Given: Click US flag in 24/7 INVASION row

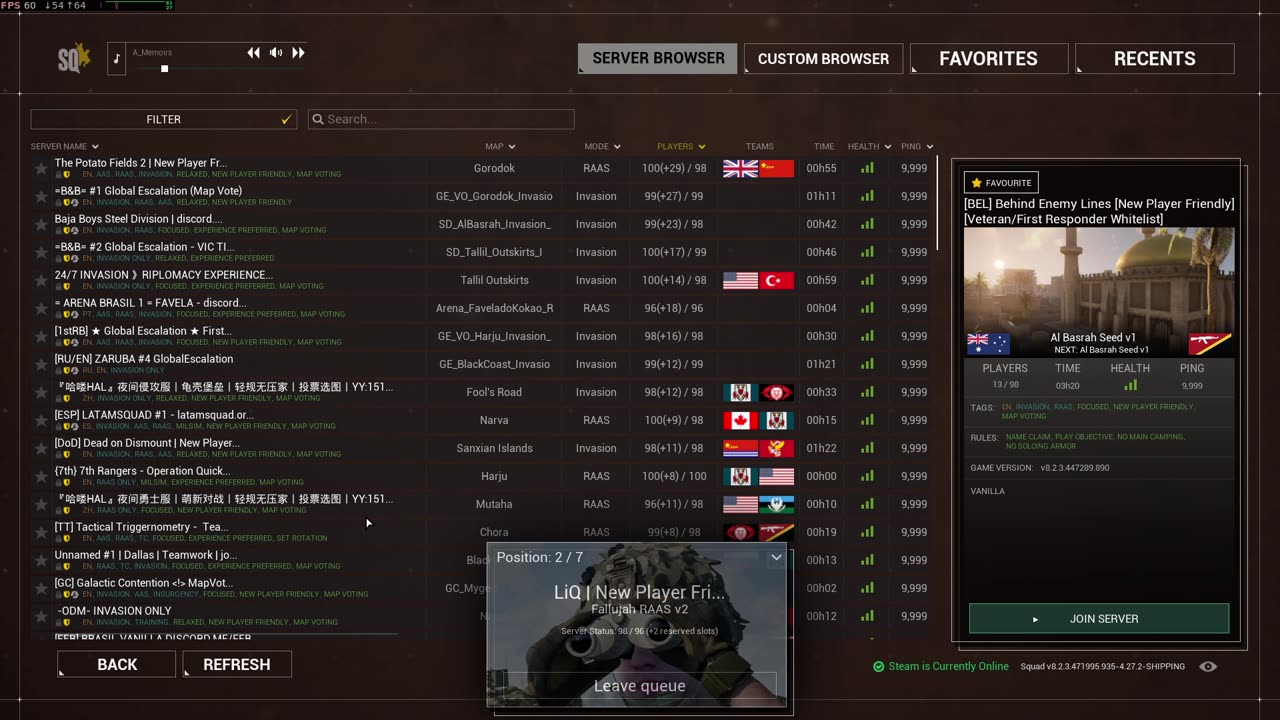Looking at the screenshot, I should pyautogui.click(x=740, y=280).
